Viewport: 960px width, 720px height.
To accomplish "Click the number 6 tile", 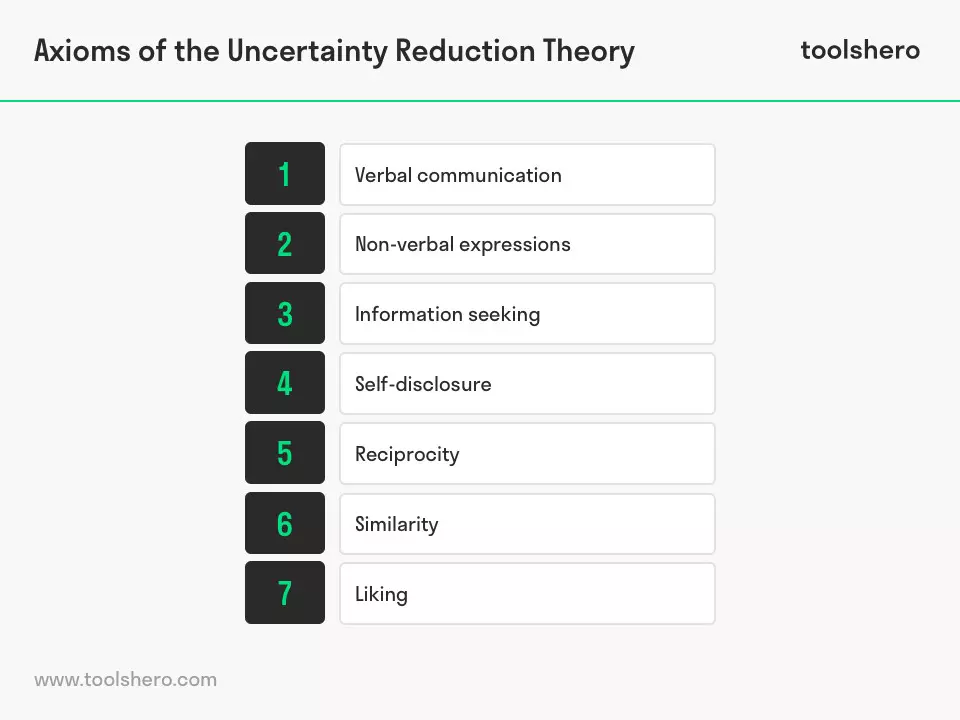I will click(x=285, y=523).
